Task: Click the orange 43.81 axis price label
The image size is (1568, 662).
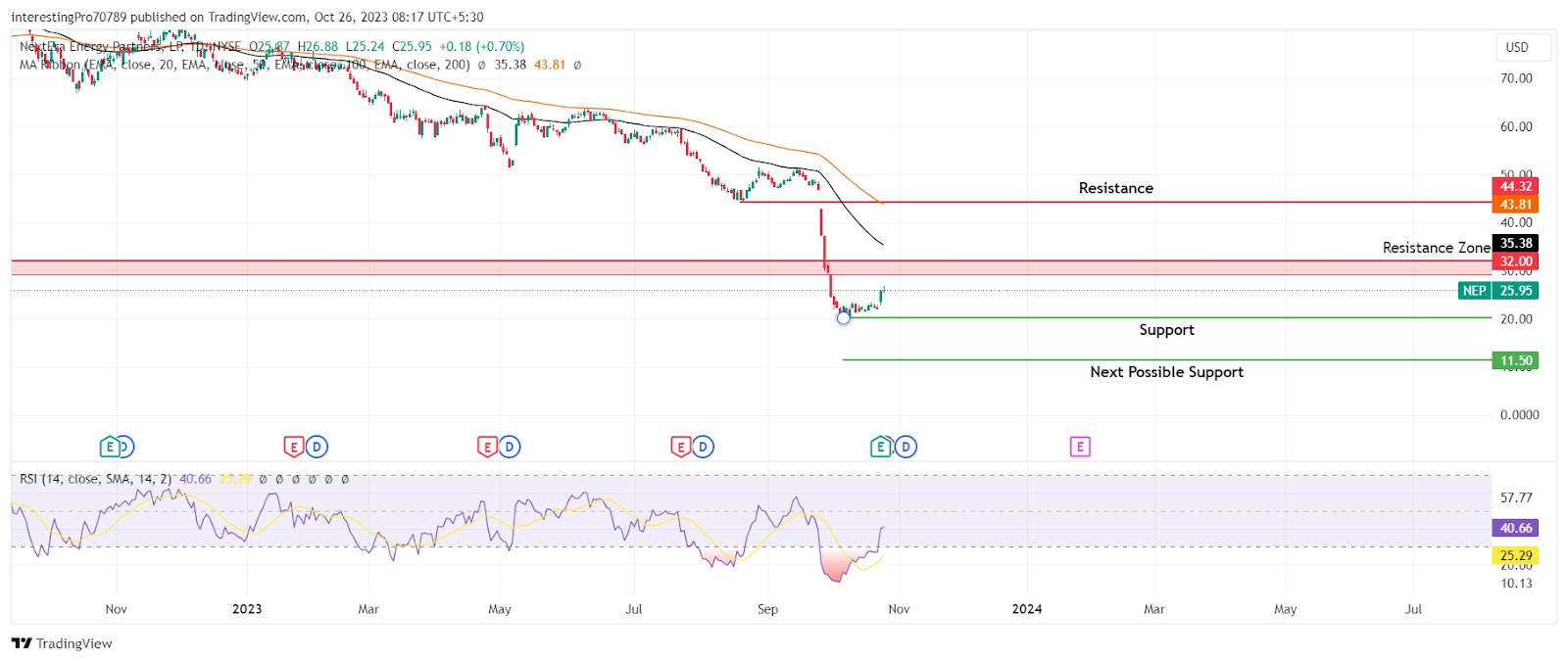Action: 1515,205
